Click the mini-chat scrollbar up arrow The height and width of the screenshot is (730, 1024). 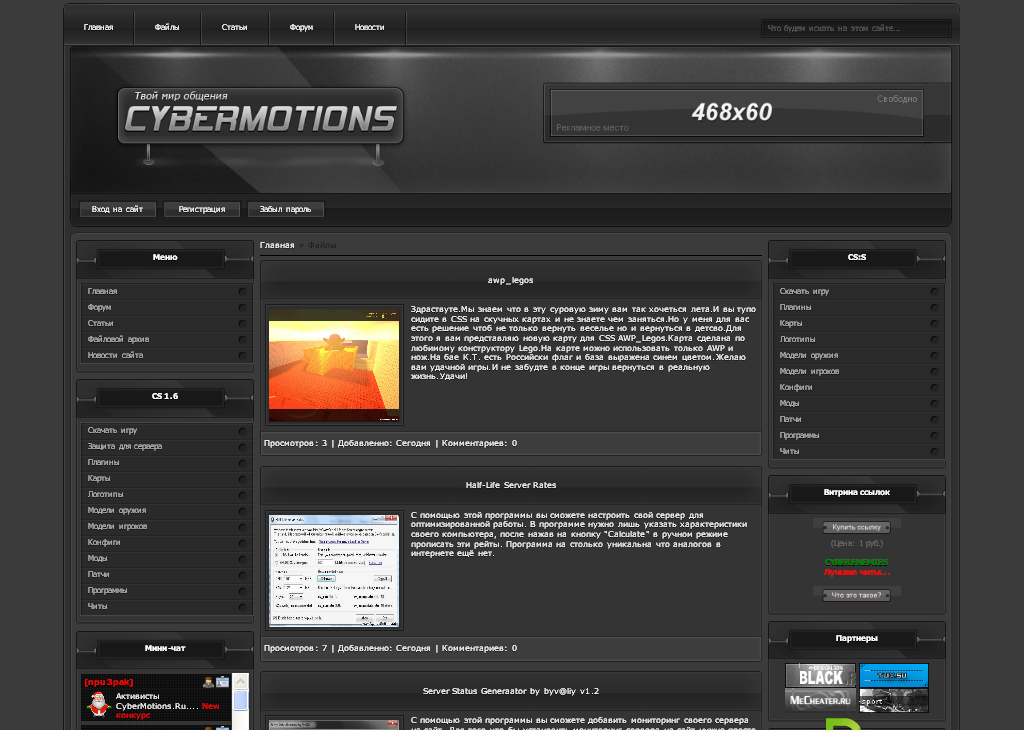[x=240, y=682]
